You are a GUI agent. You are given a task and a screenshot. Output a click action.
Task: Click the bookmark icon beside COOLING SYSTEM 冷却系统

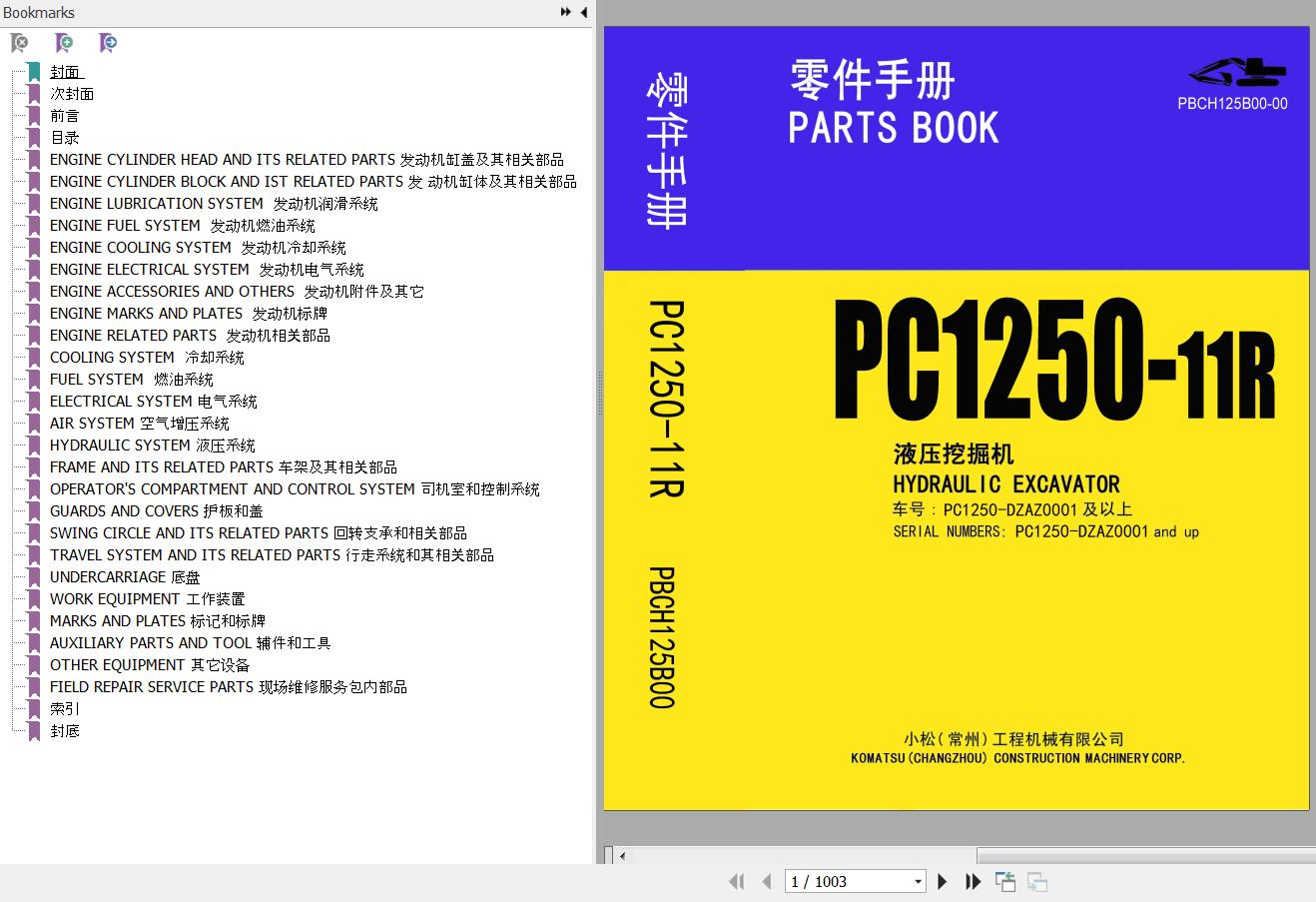coord(34,358)
